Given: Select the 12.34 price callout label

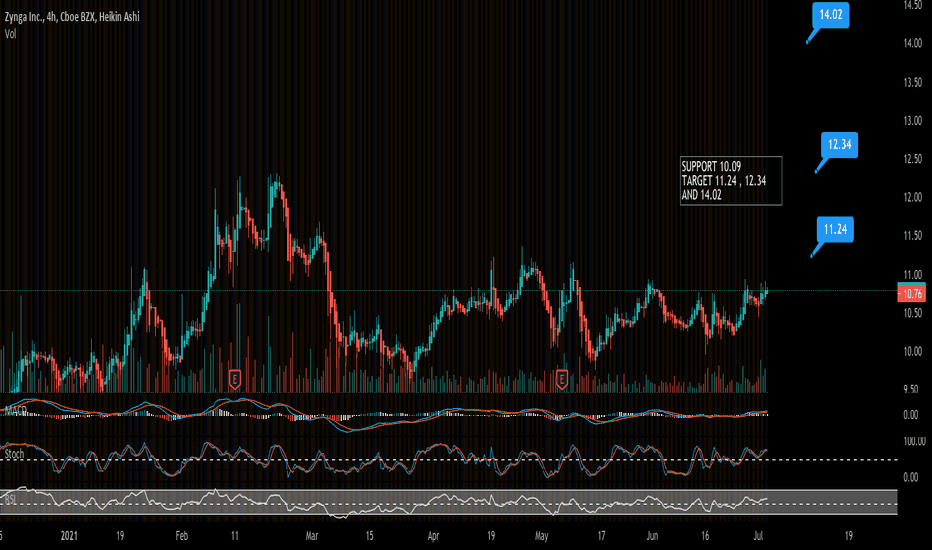Looking at the screenshot, I should 839,144.
